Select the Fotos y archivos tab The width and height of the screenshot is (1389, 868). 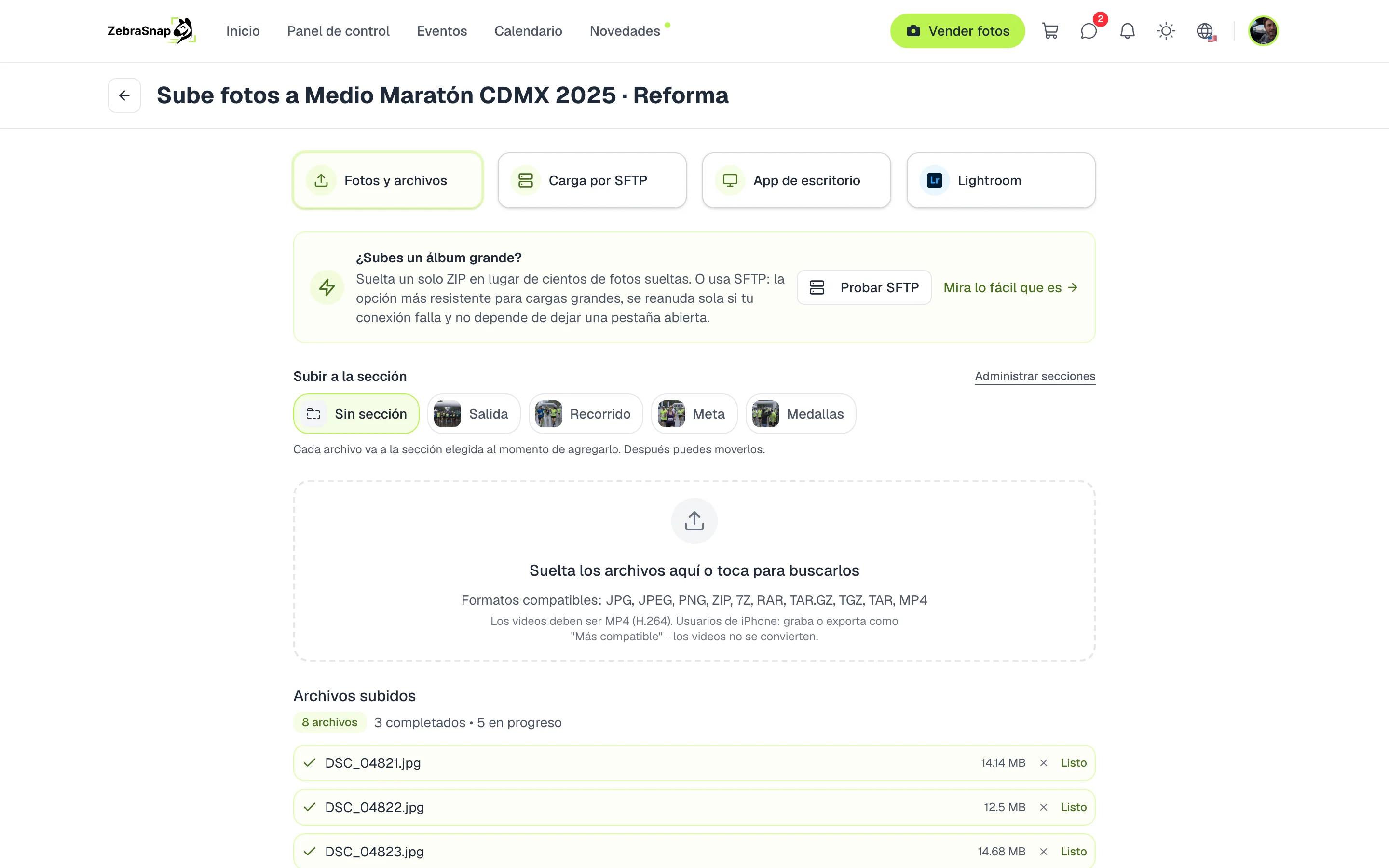click(388, 180)
